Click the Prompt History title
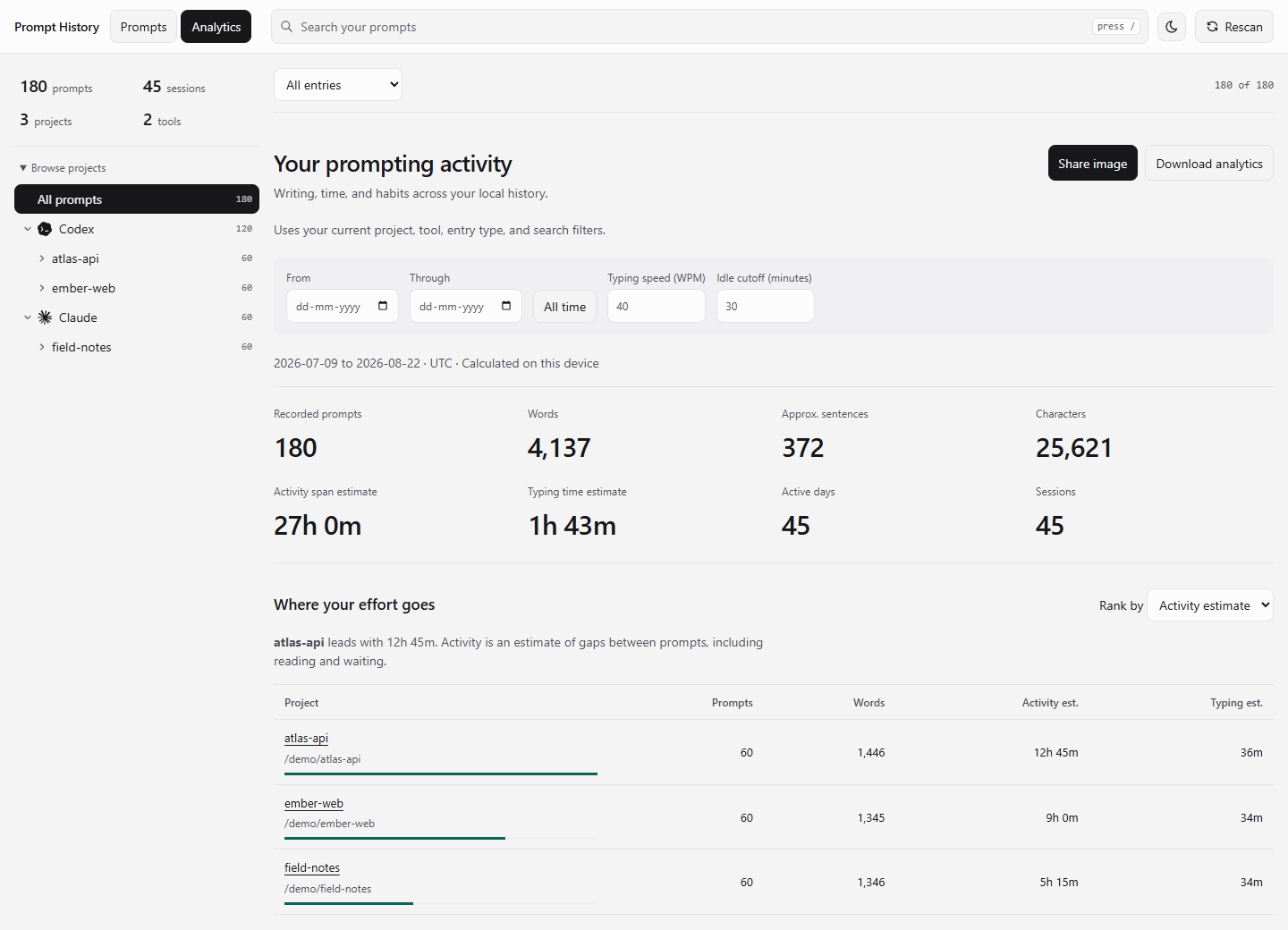 57,27
